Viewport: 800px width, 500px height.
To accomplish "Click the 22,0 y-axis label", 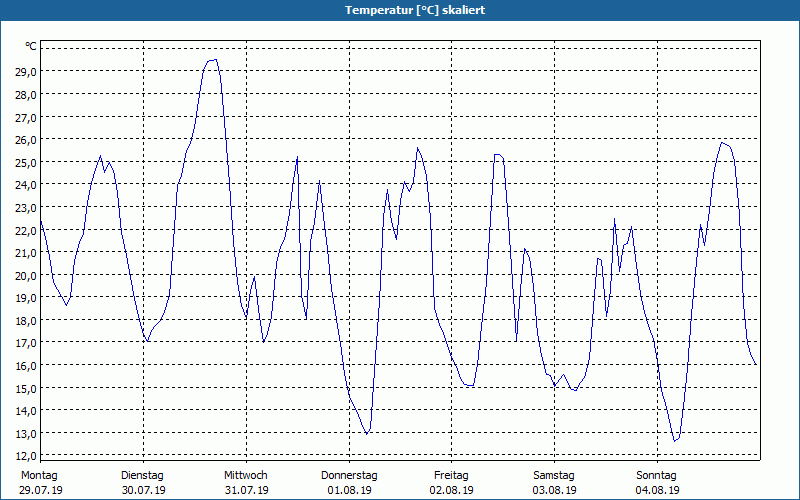I will click(26, 231).
